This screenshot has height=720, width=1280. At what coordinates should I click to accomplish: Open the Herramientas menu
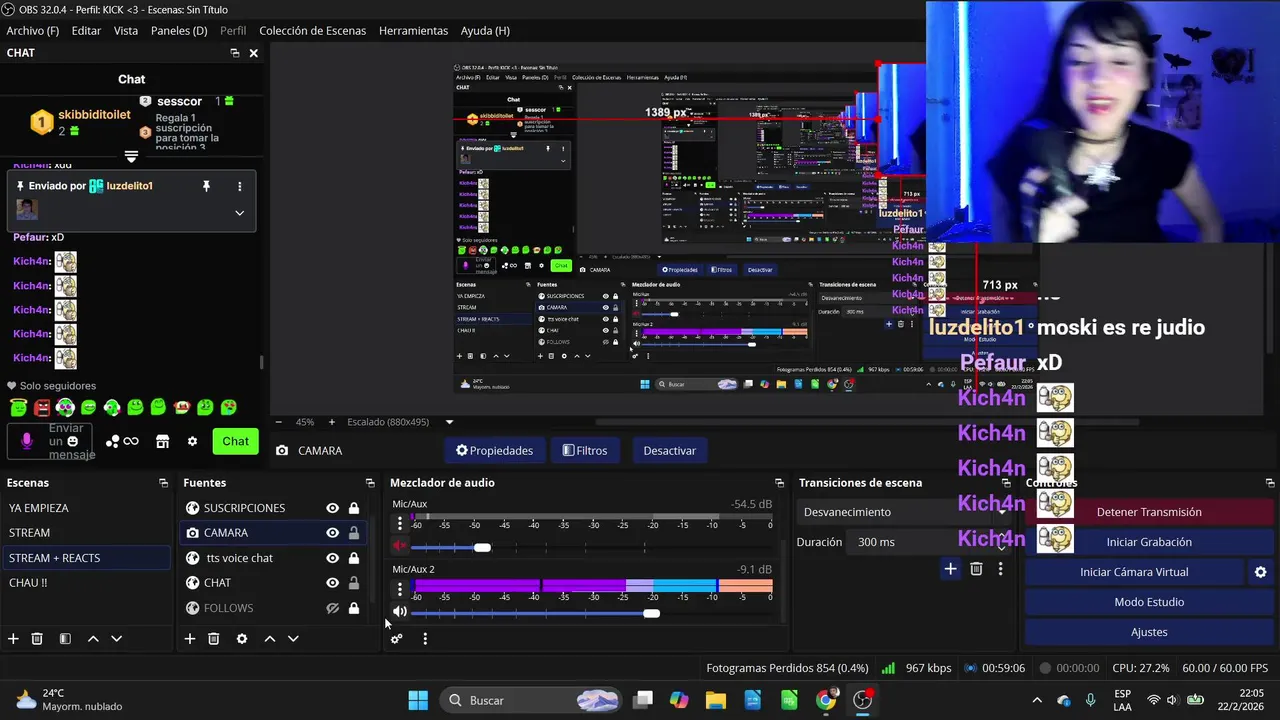(x=413, y=31)
